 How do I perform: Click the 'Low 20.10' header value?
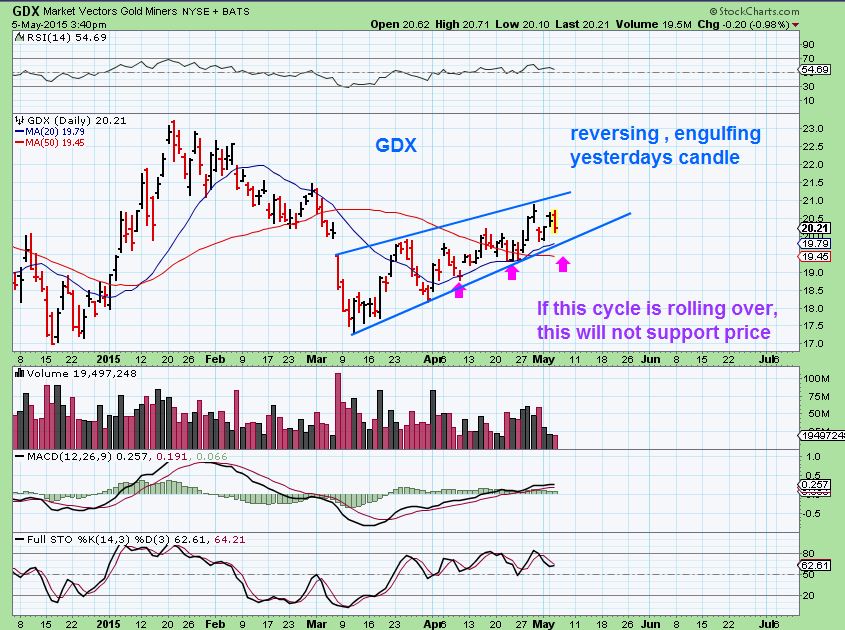[x=523, y=24]
